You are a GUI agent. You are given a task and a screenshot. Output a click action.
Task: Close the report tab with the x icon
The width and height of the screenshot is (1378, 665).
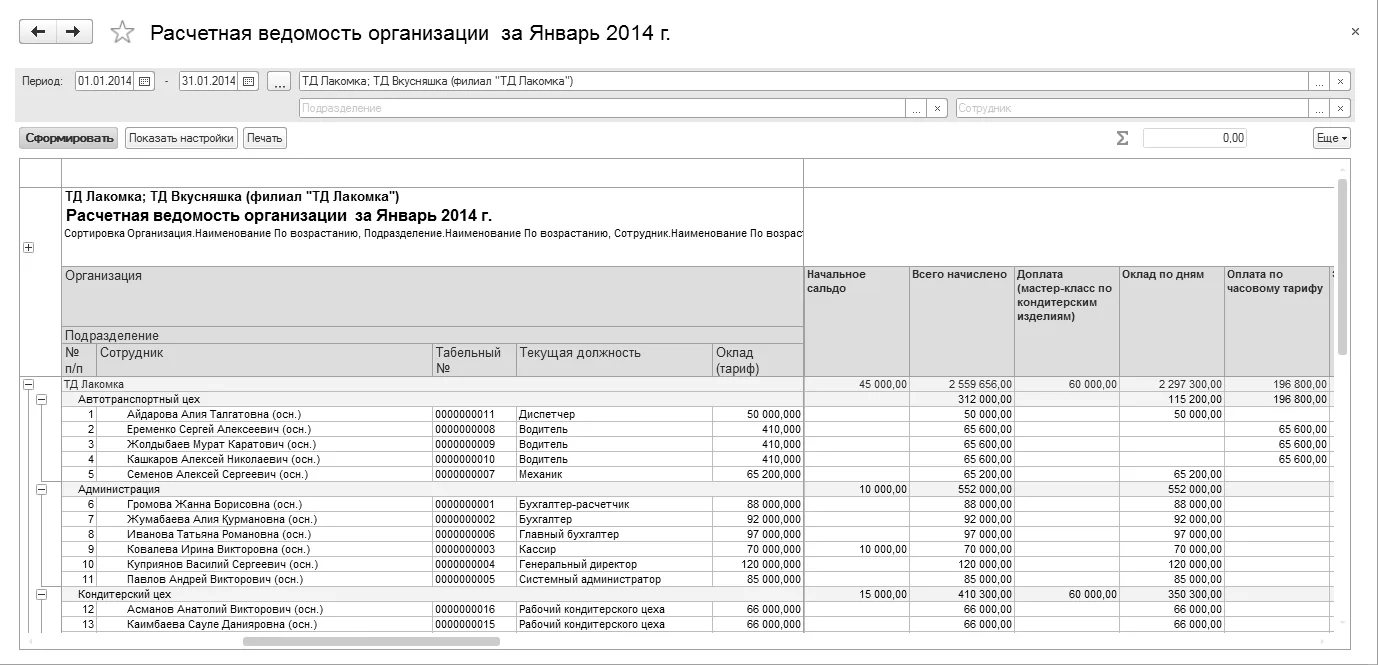pyautogui.click(x=1355, y=32)
